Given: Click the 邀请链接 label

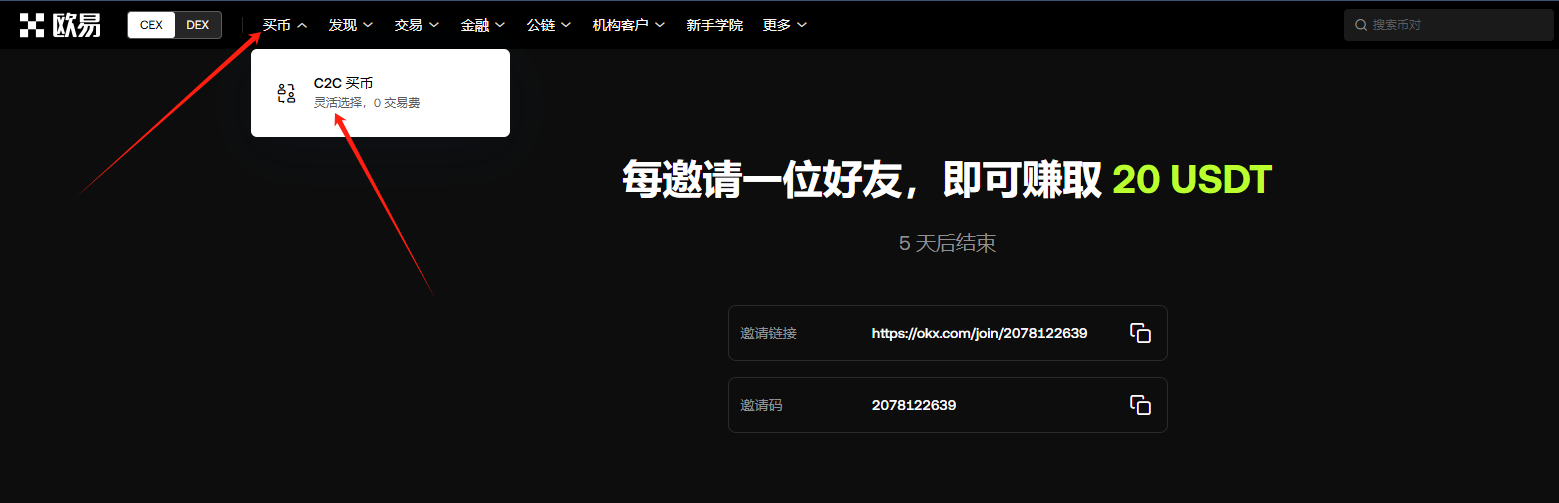Looking at the screenshot, I should tap(768, 333).
